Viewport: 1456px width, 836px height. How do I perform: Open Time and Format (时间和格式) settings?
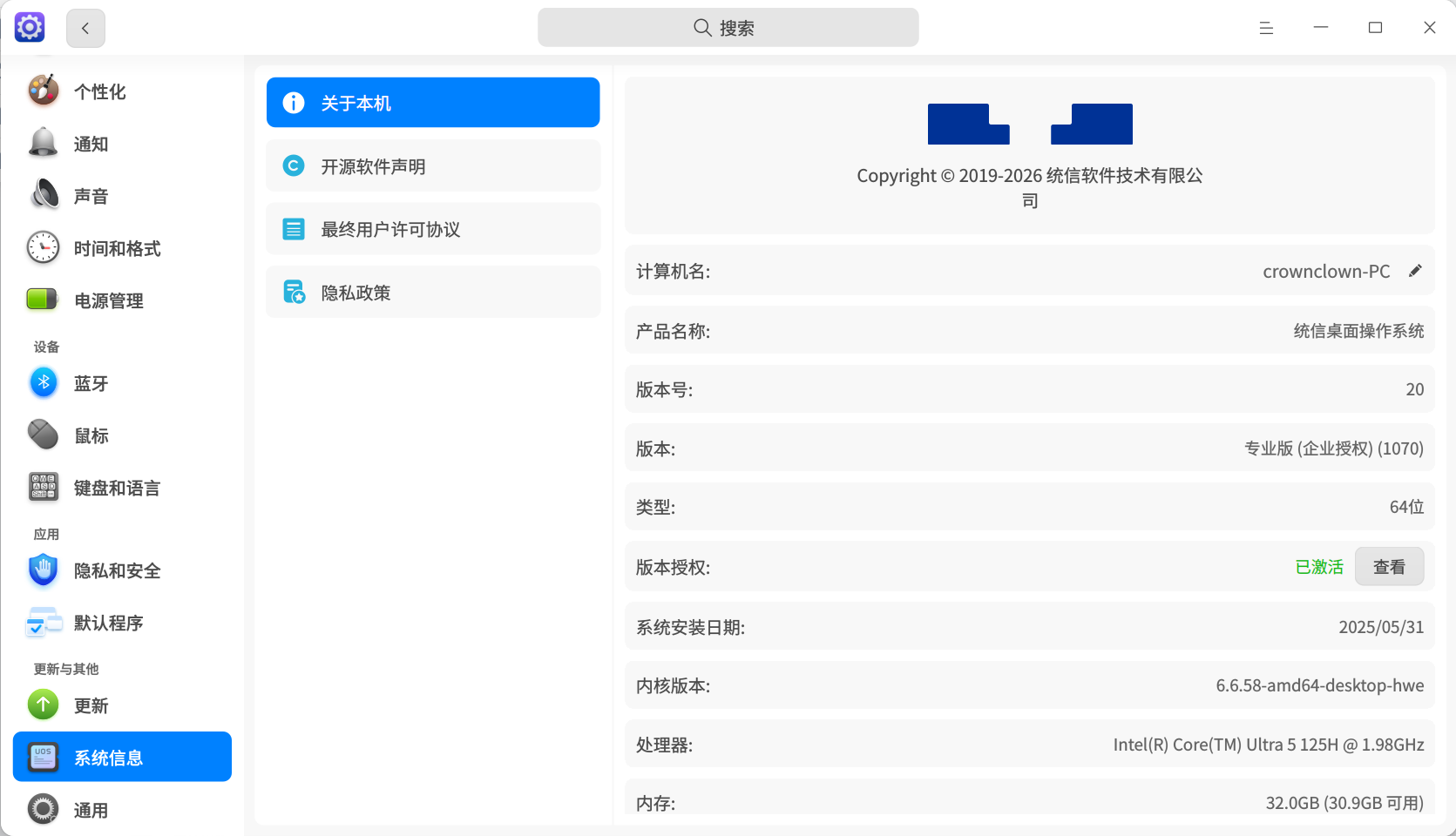click(122, 248)
